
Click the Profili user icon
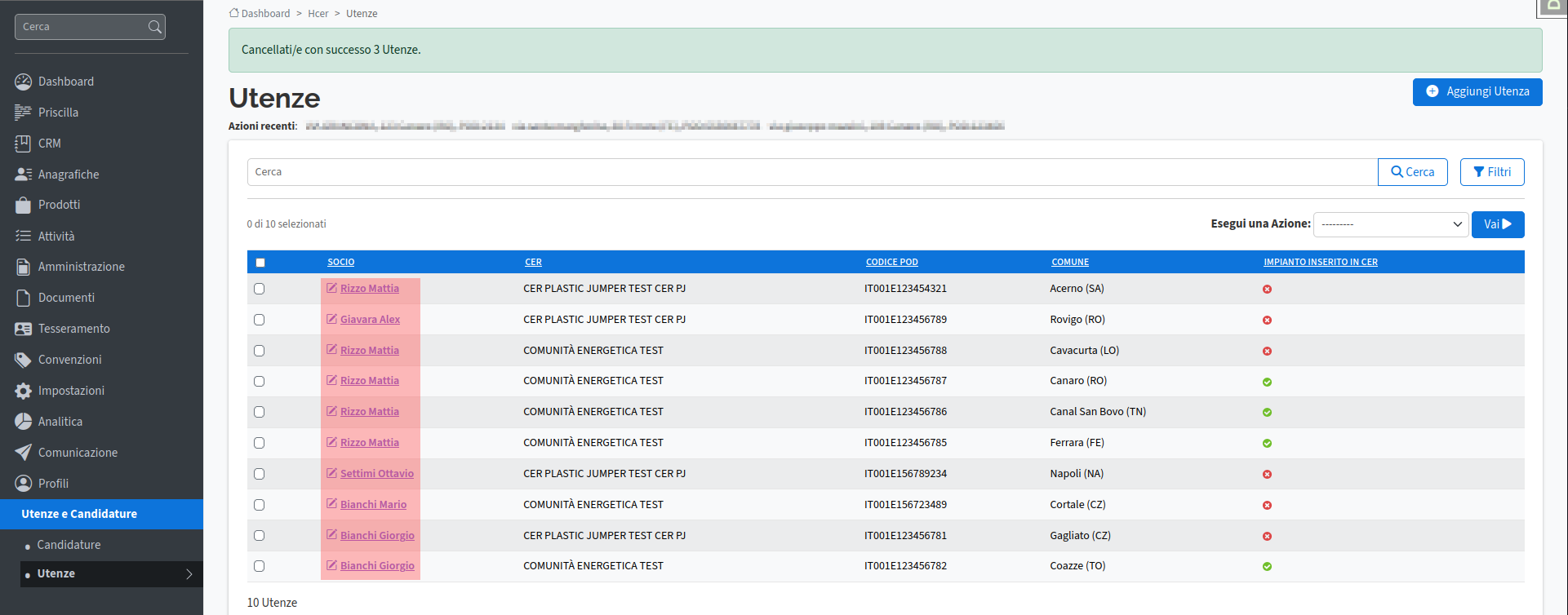point(23,484)
